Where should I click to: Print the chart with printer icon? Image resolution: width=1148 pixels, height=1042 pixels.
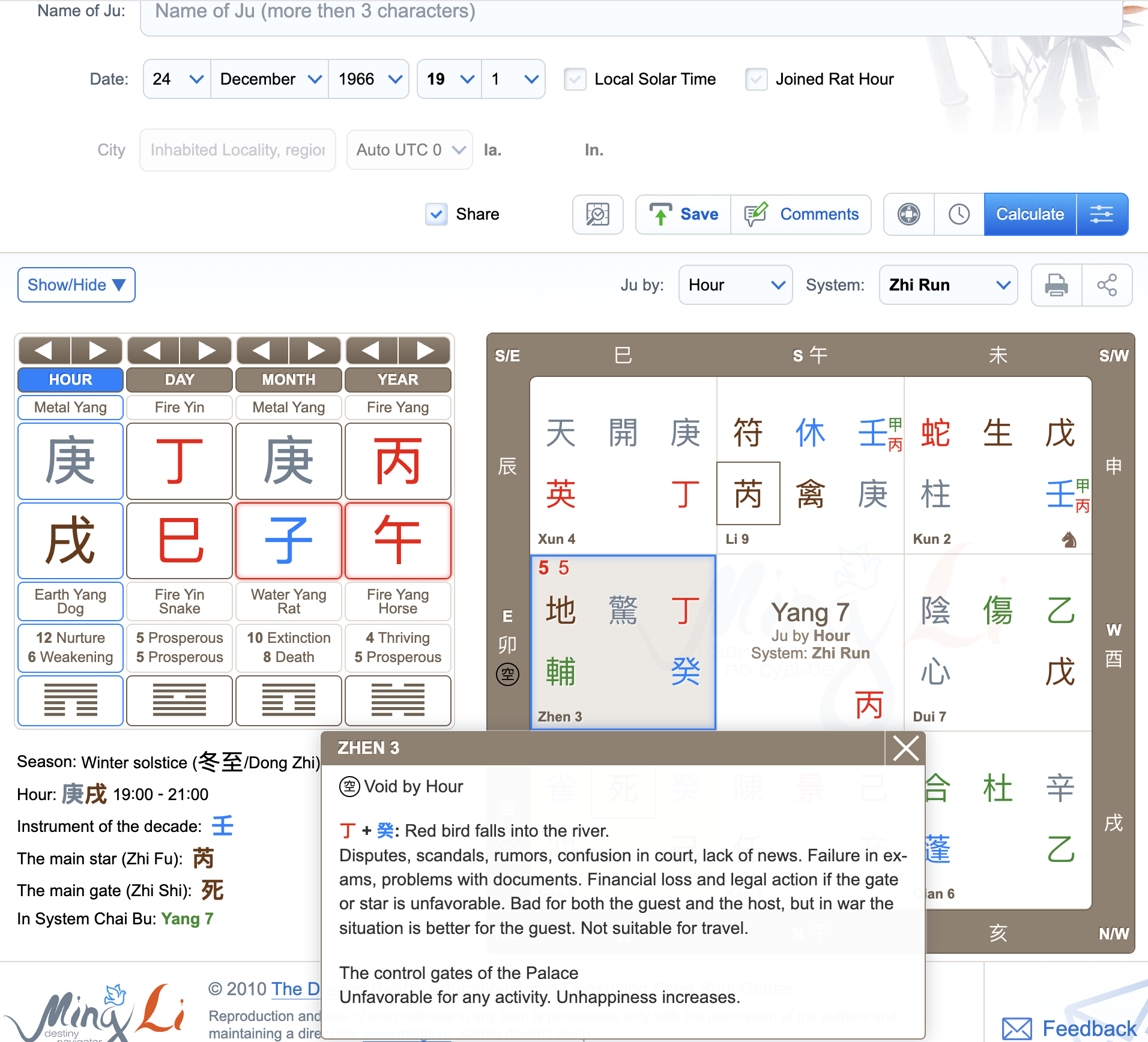[x=1056, y=285]
